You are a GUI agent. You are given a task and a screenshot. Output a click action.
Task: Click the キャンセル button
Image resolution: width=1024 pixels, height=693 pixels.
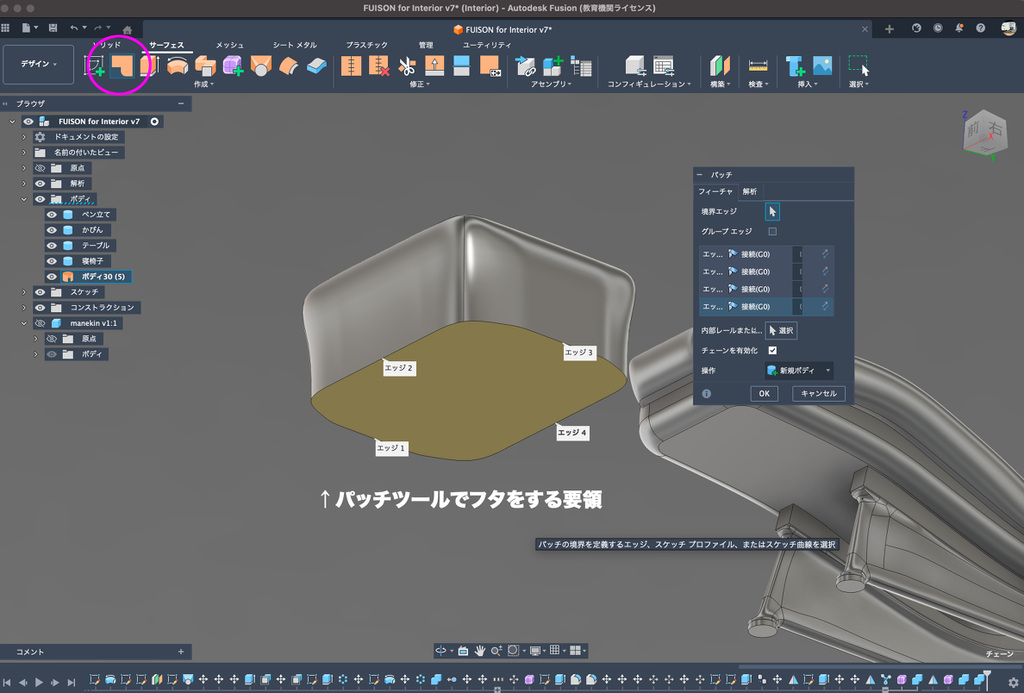(x=819, y=394)
